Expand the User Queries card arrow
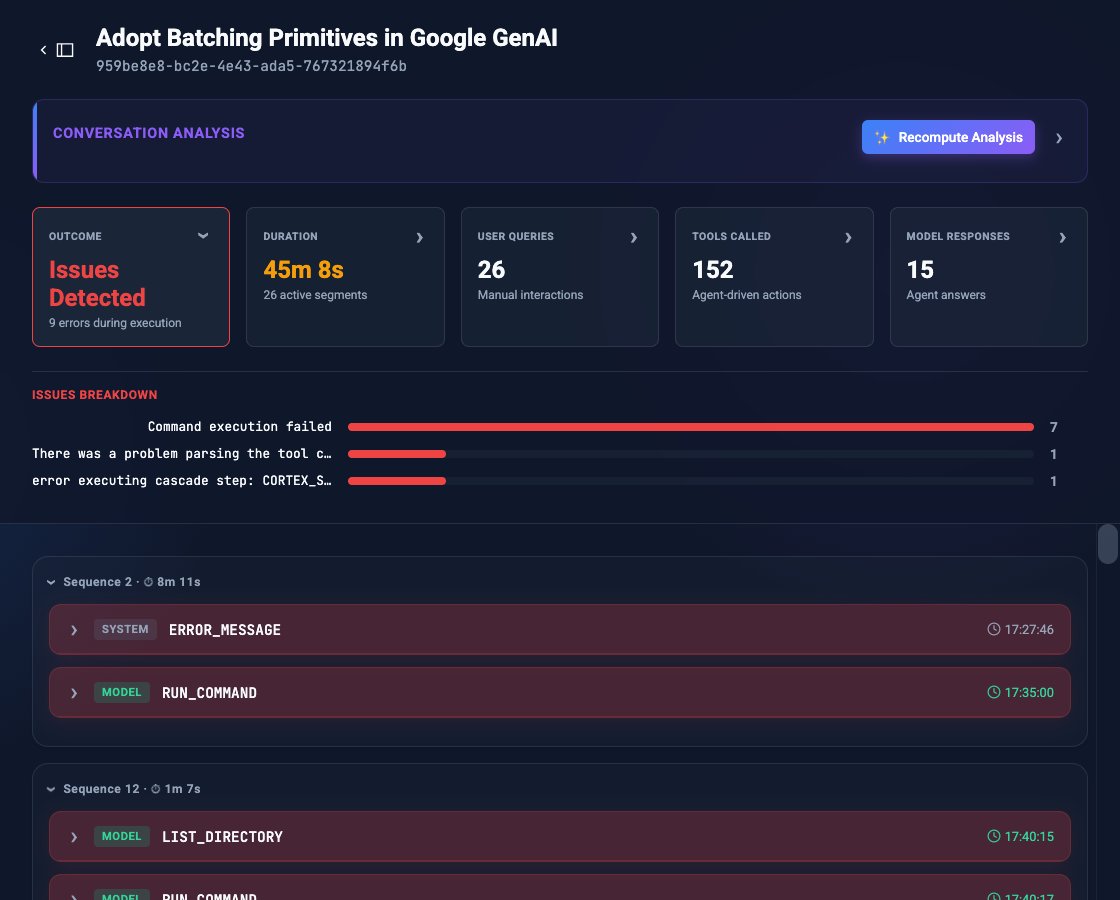The image size is (1120, 900). pyautogui.click(x=634, y=237)
